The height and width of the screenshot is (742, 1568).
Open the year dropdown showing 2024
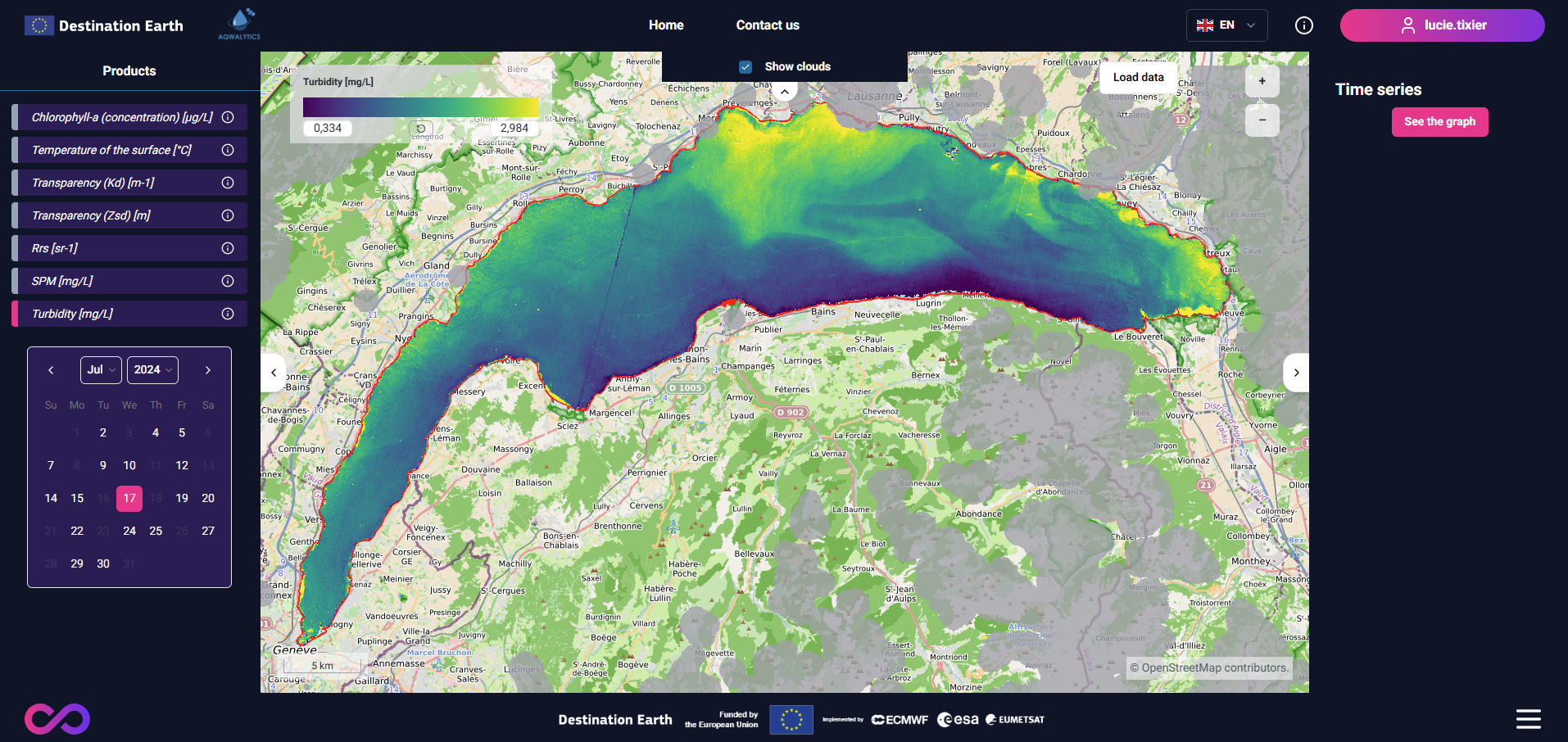pyautogui.click(x=152, y=370)
